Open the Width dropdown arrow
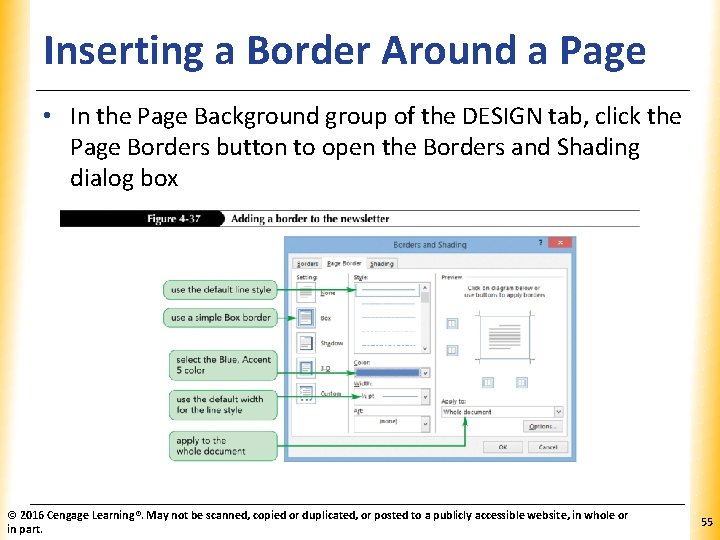Screen dimensions: 720x540 [x=425, y=396]
